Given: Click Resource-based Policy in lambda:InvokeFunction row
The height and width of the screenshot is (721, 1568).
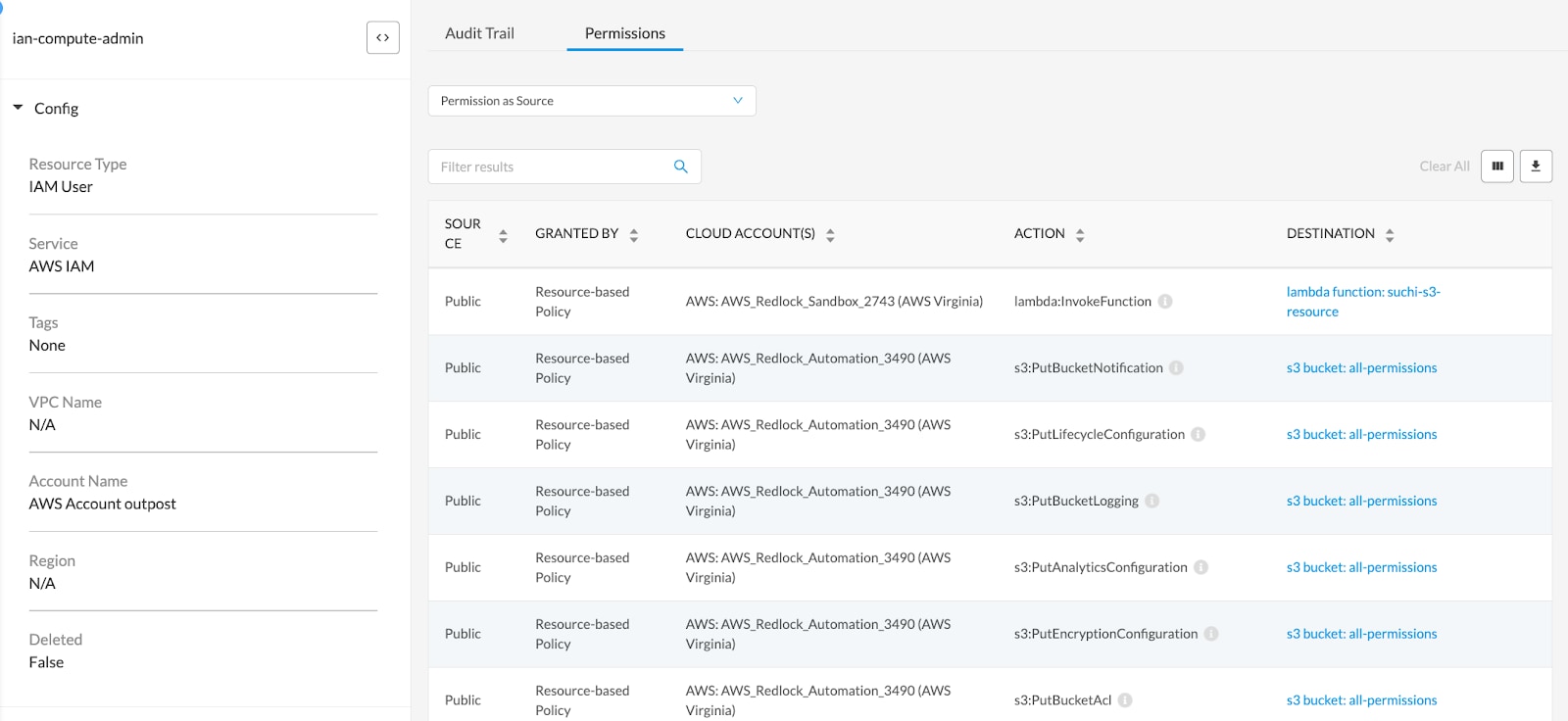Looking at the screenshot, I should [x=582, y=302].
